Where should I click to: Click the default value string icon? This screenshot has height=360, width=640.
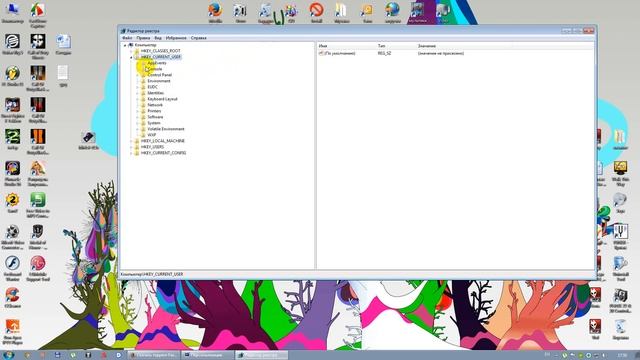(321, 53)
